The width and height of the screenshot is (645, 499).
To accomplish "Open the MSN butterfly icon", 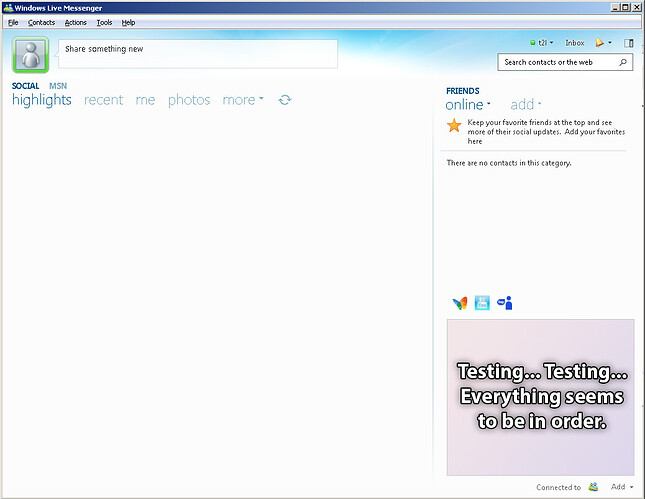I will coord(459,303).
